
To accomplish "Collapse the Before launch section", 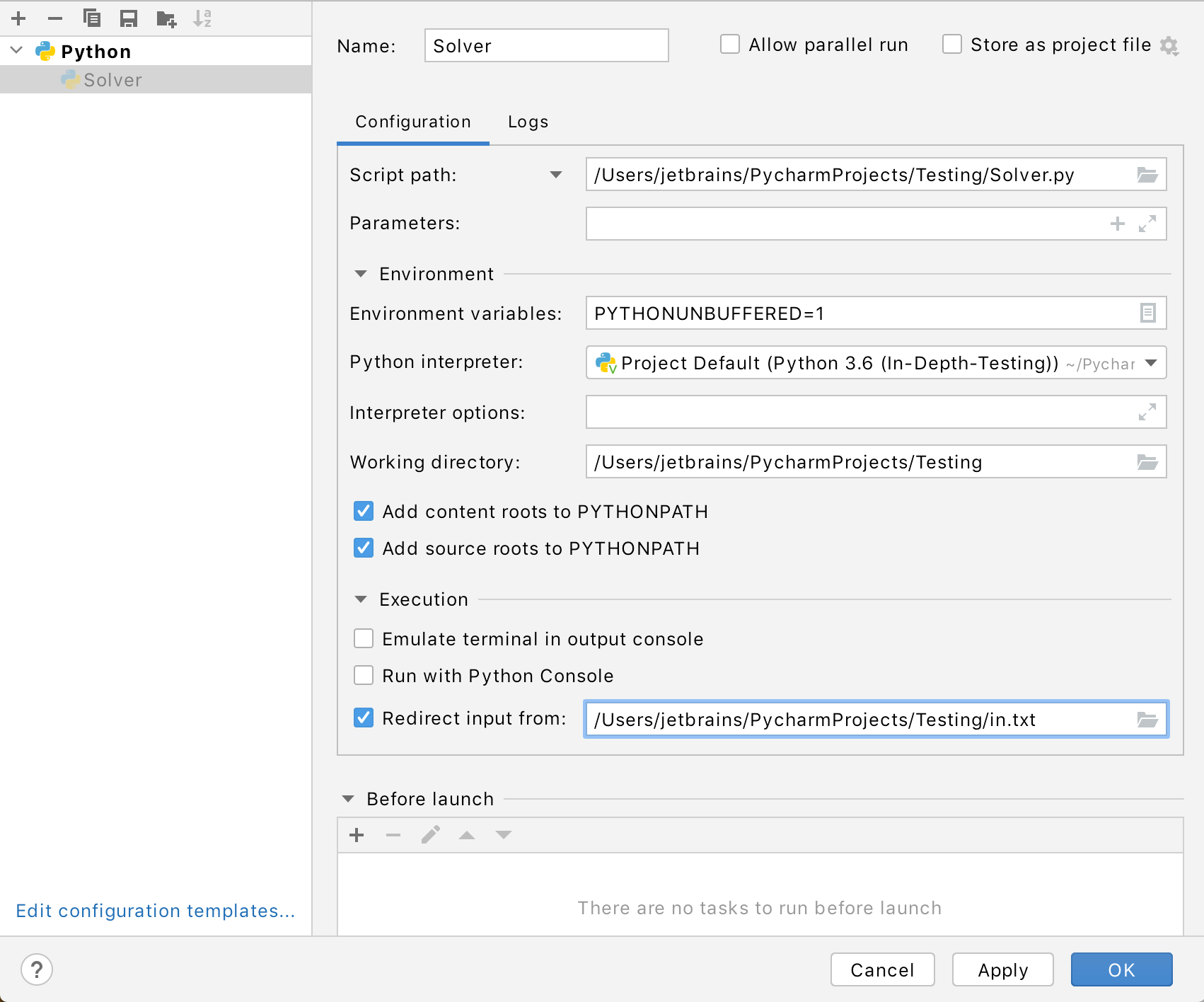I will [347, 798].
